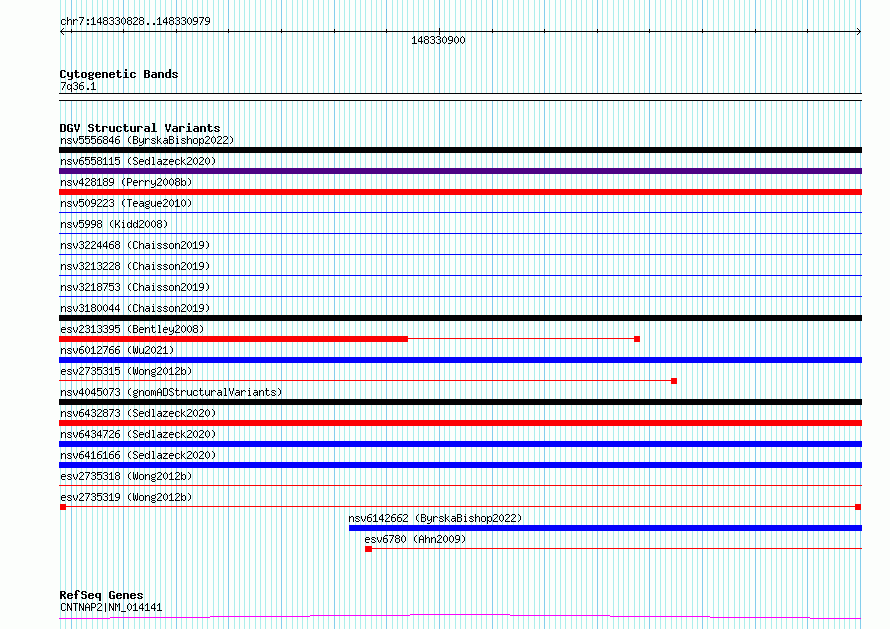Screen dimensions: 890x629
Task: Click the ruler's right arrow end
Action: [x=859, y=32]
